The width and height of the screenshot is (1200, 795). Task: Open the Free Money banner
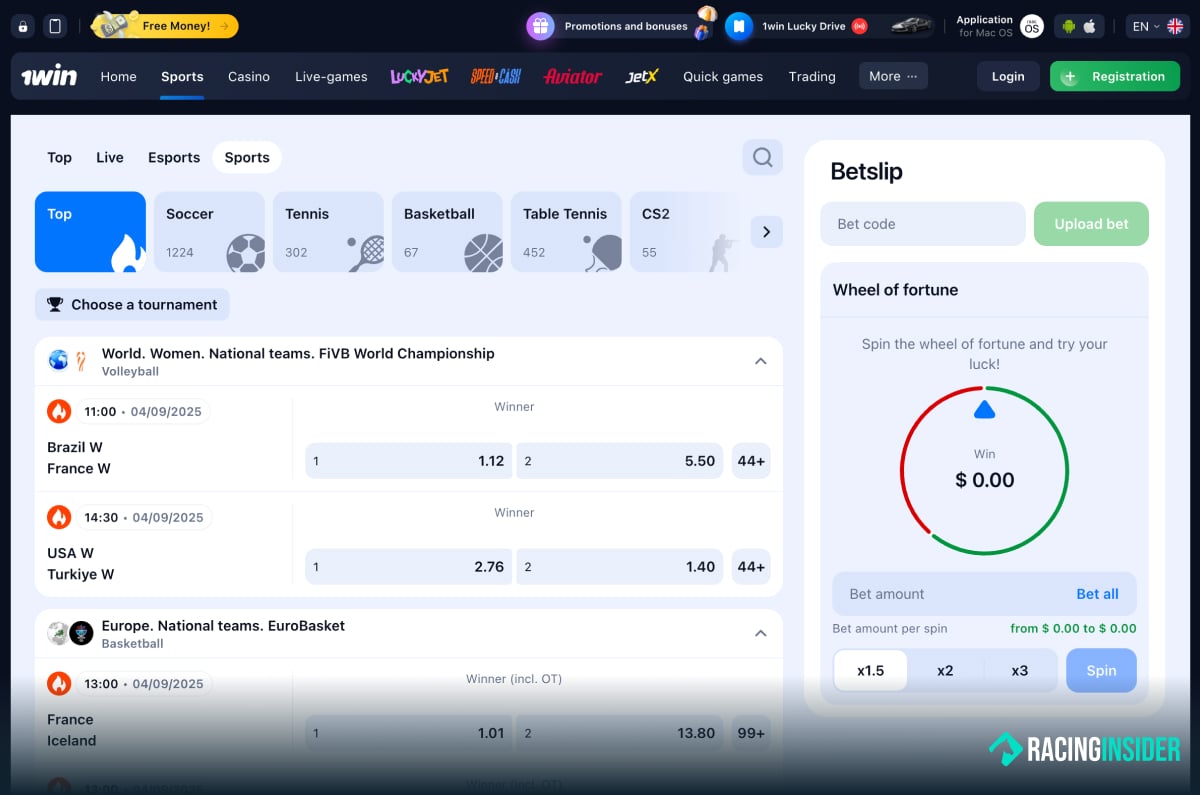165,26
